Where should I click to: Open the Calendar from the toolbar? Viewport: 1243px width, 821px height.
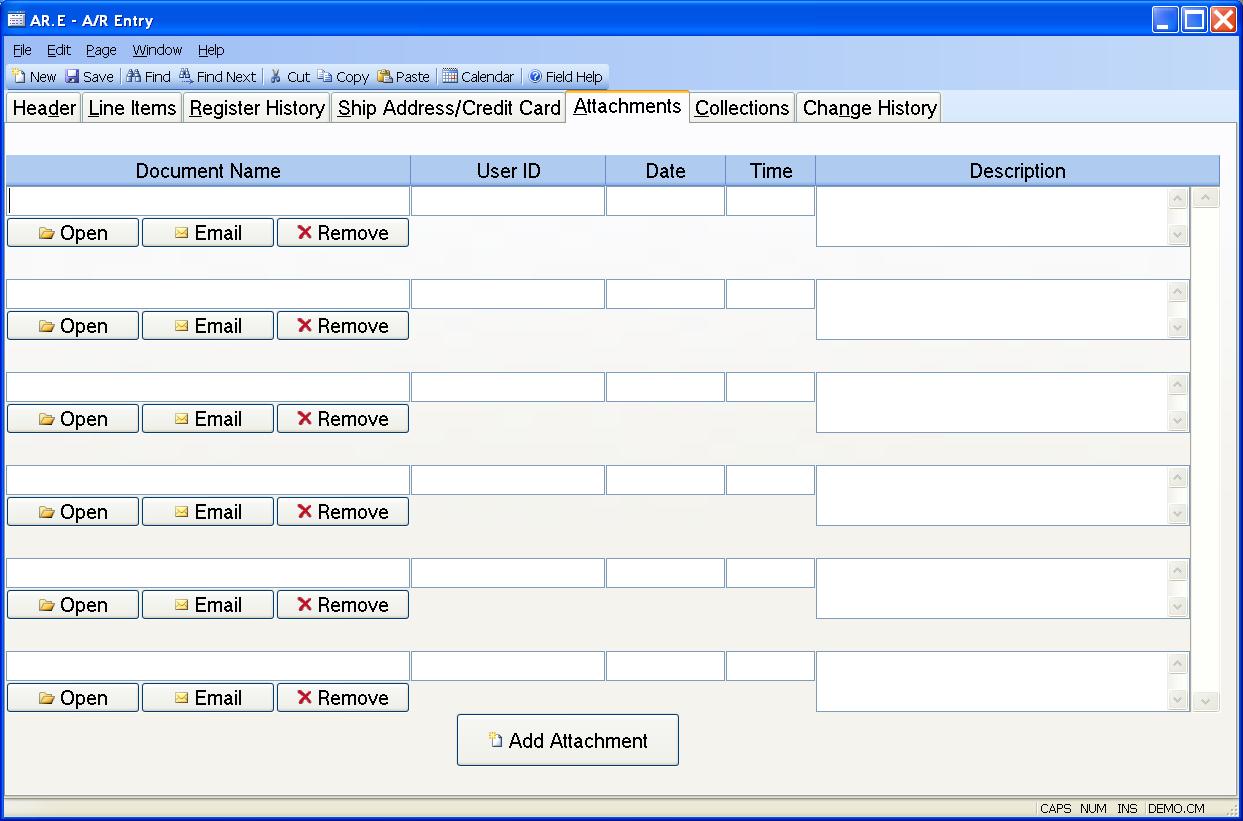coord(450,77)
